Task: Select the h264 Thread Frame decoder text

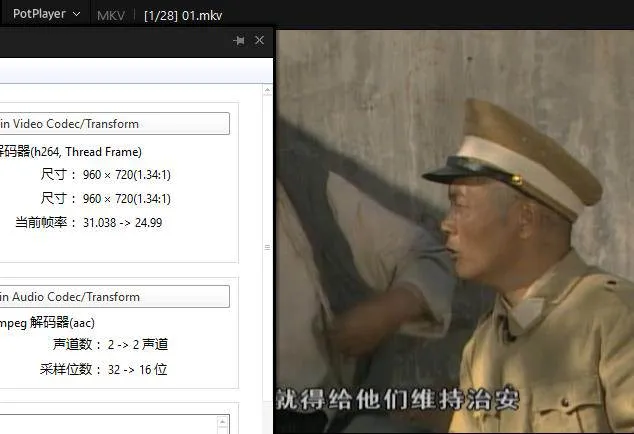Action: [x=71, y=152]
